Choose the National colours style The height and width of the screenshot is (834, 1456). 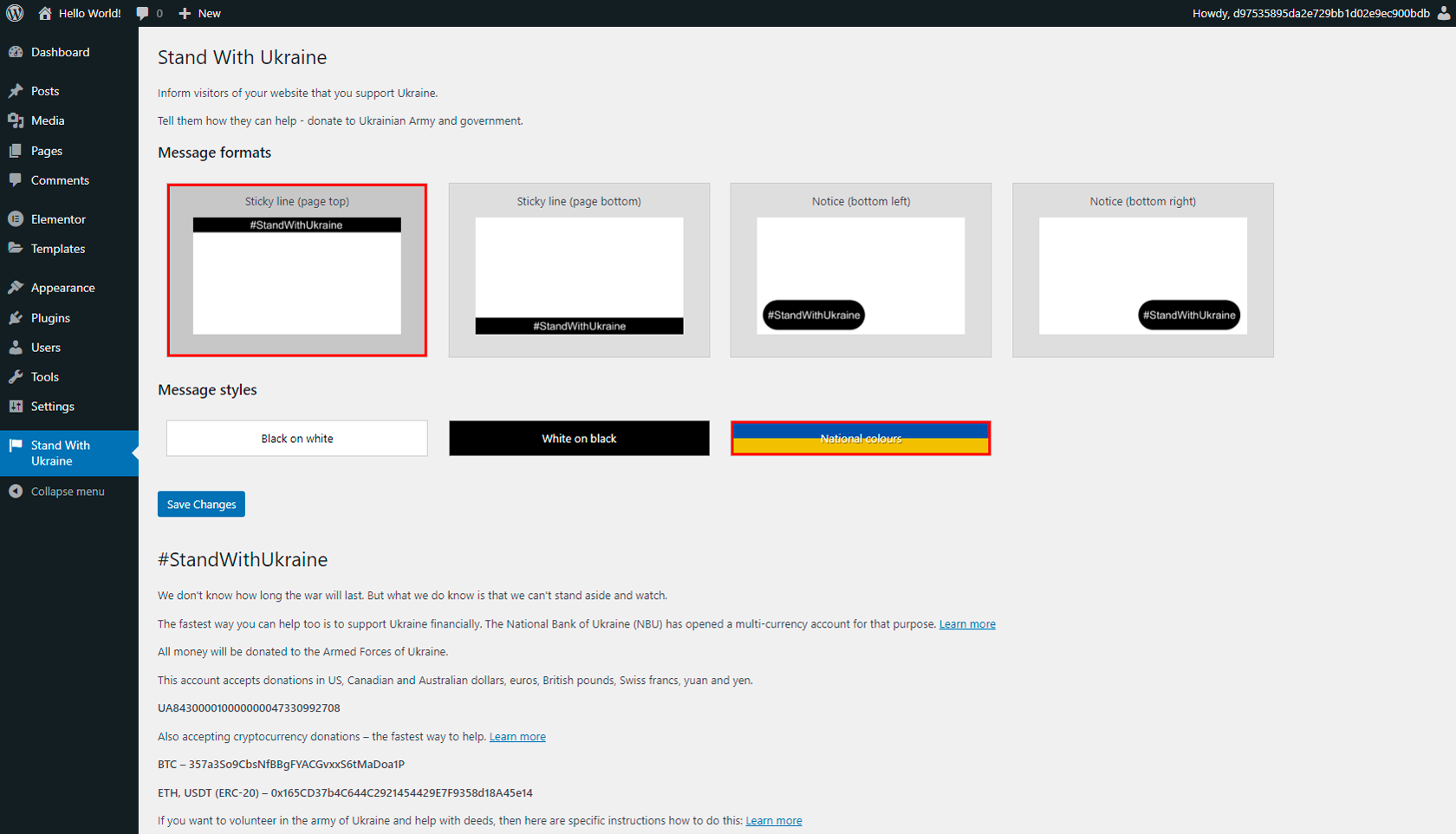pos(861,439)
